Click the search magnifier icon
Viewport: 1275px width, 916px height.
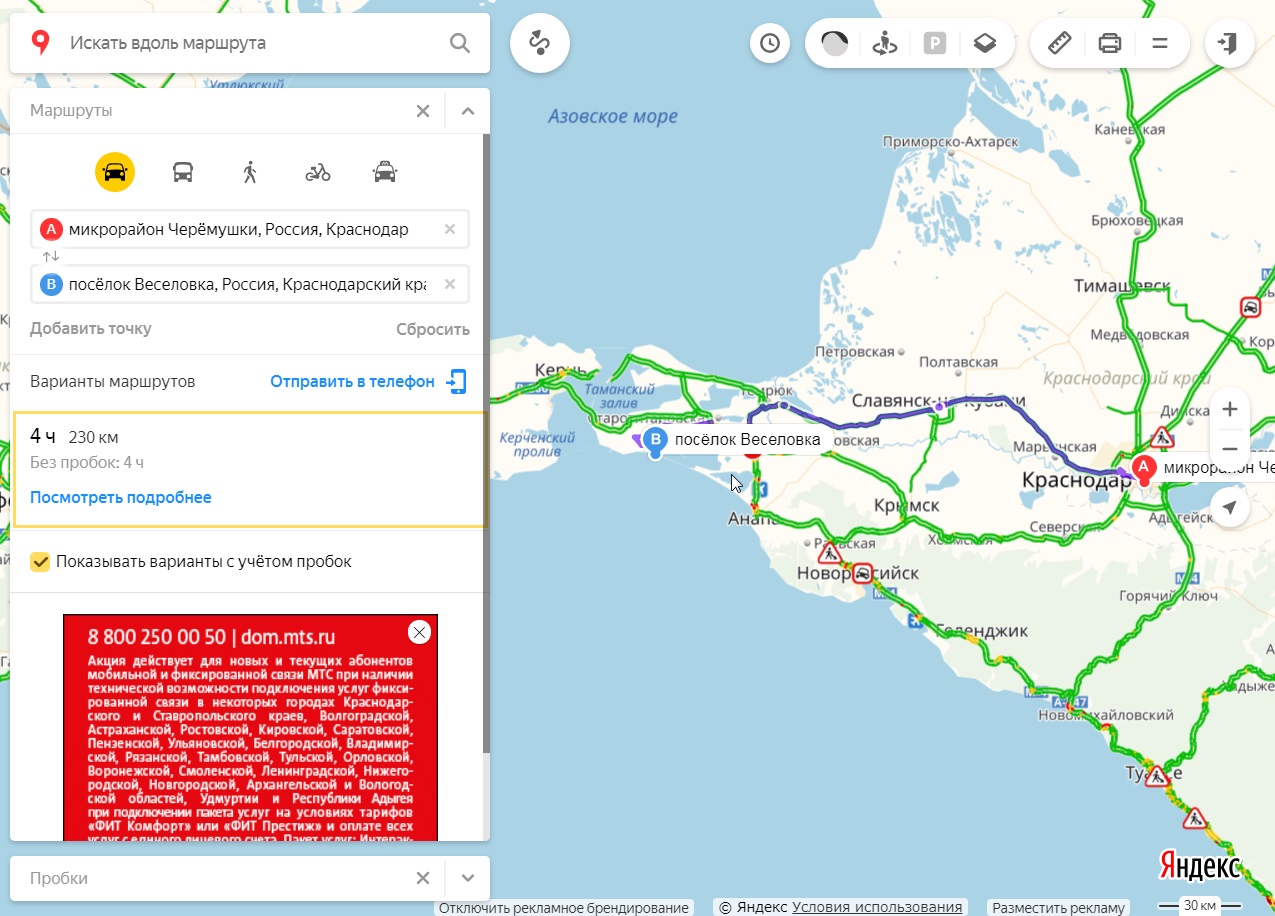click(459, 43)
